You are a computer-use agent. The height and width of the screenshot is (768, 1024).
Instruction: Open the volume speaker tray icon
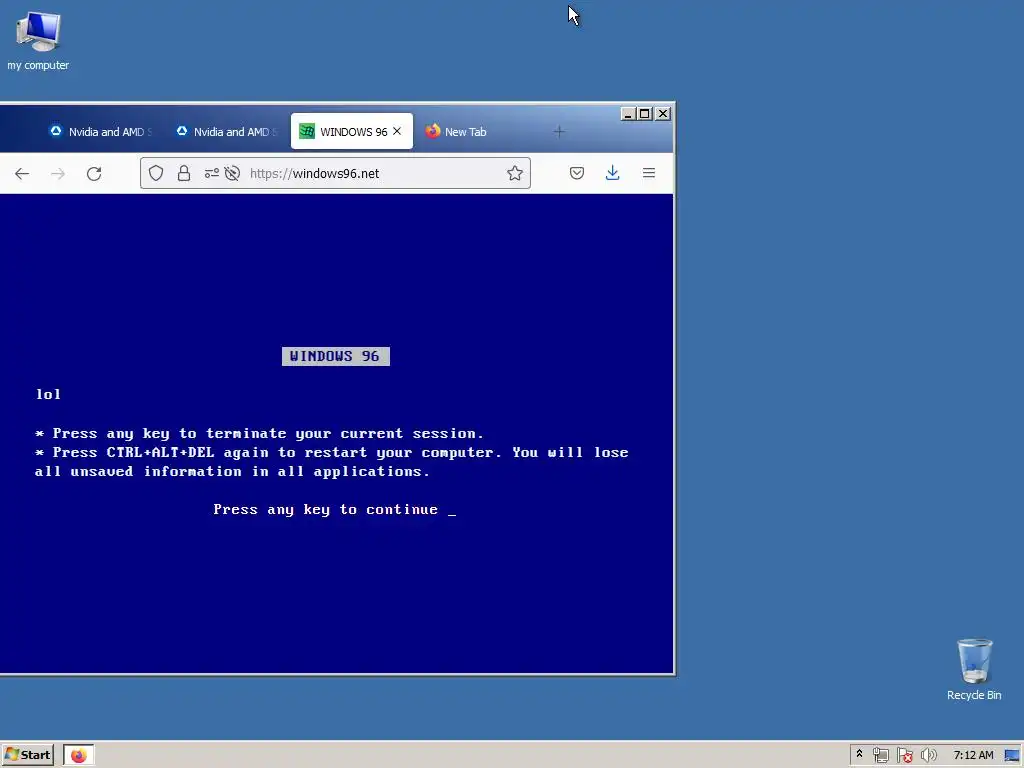(928, 756)
